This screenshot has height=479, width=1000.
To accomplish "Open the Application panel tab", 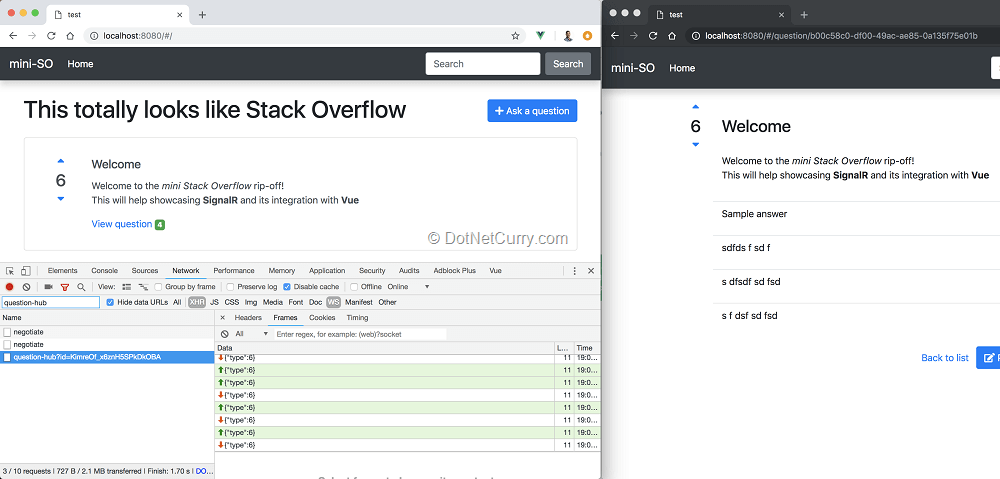I will pos(327,271).
